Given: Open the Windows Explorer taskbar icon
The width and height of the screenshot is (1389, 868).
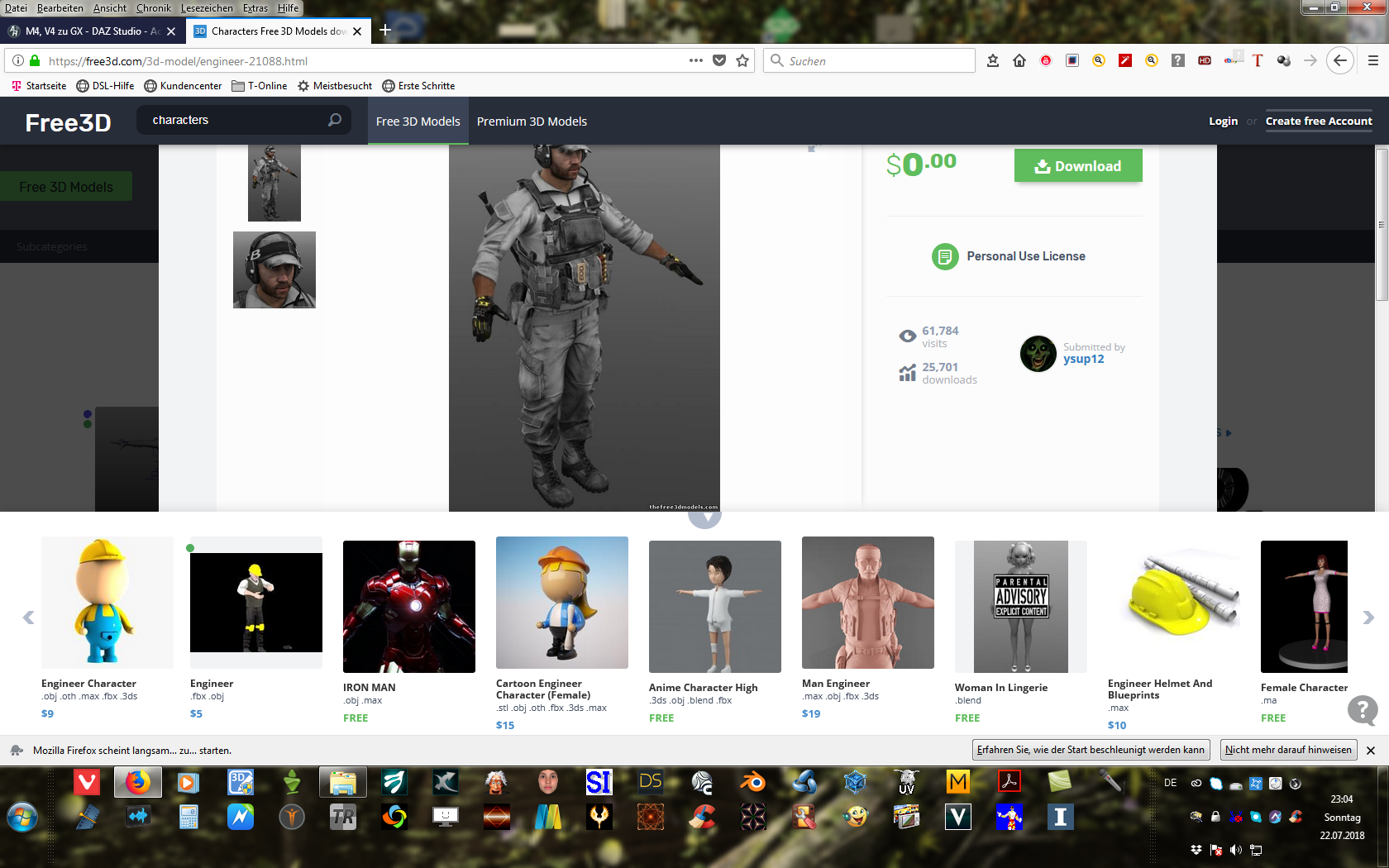Looking at the screenshot, I should (342, 782).
